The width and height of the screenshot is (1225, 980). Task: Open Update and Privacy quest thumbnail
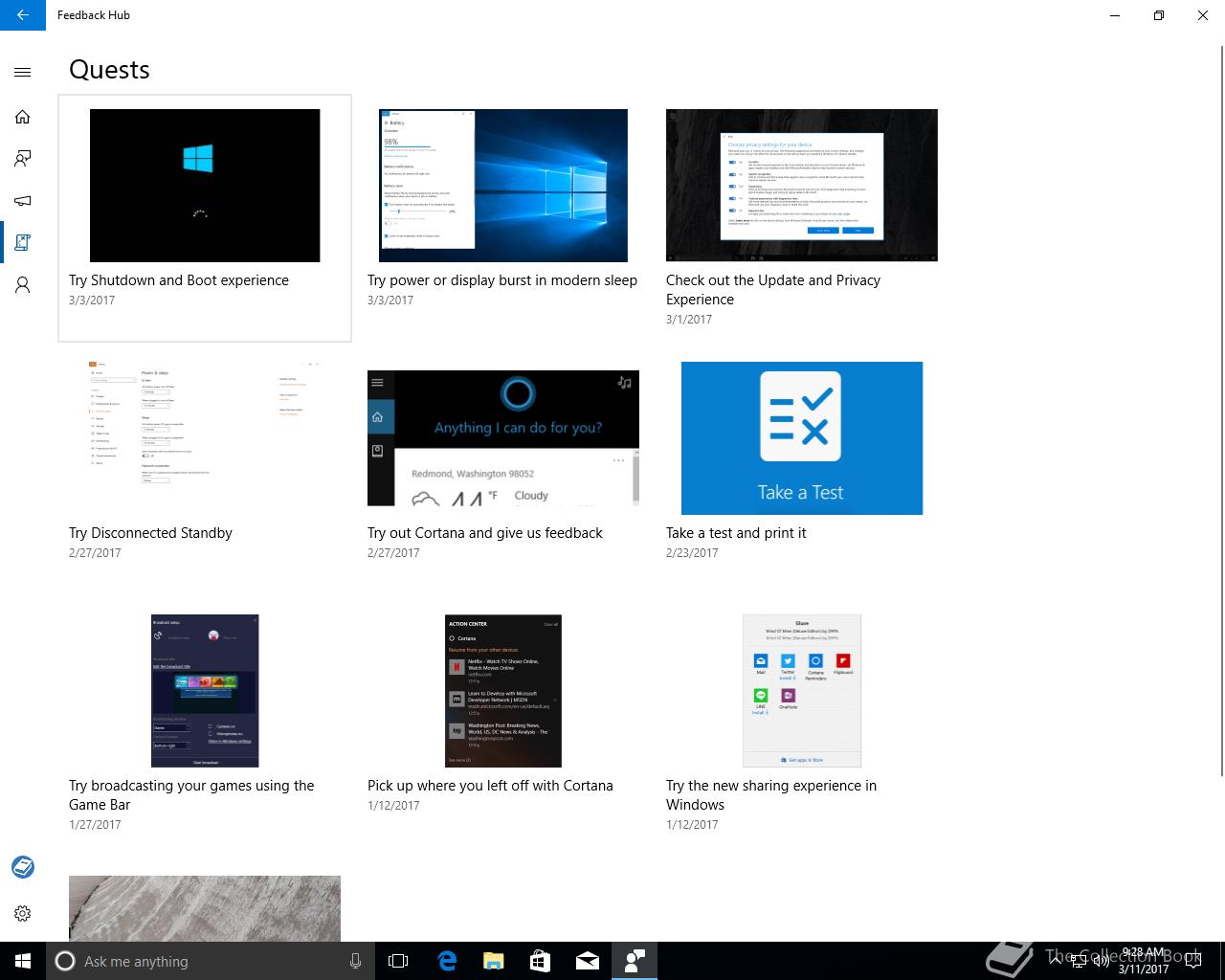802,186
